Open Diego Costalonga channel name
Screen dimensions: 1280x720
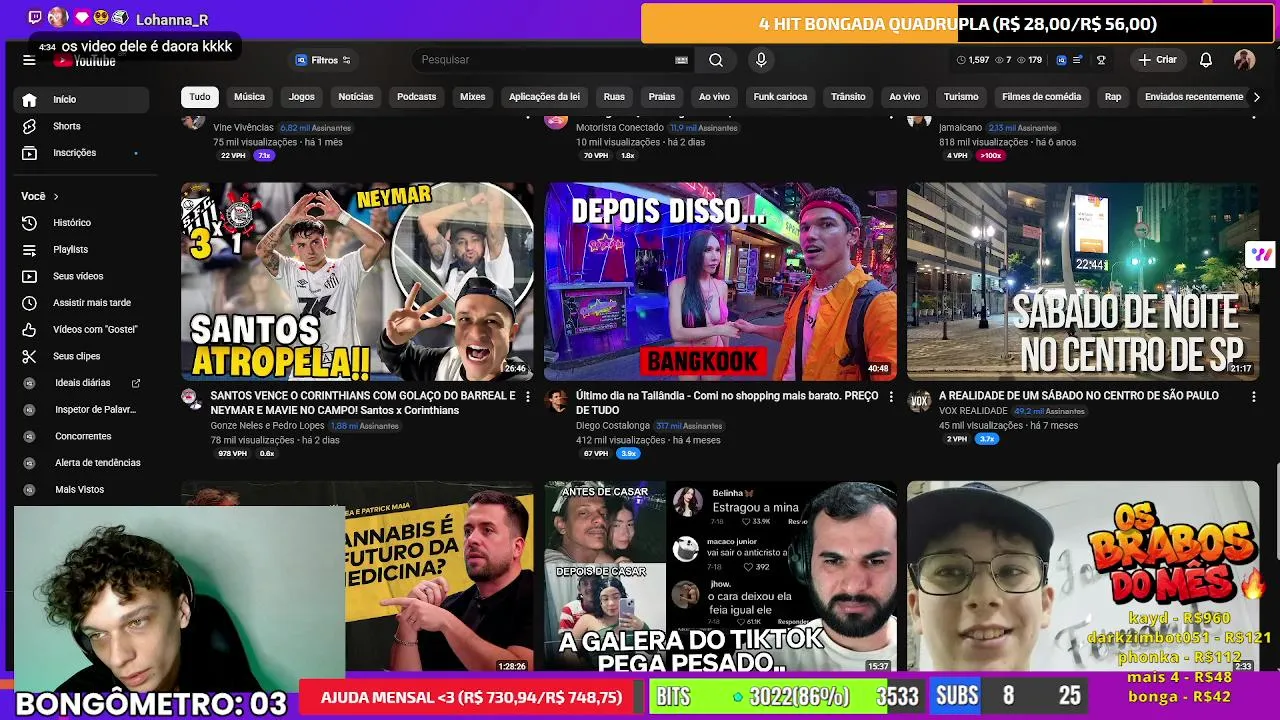point(613,426)
